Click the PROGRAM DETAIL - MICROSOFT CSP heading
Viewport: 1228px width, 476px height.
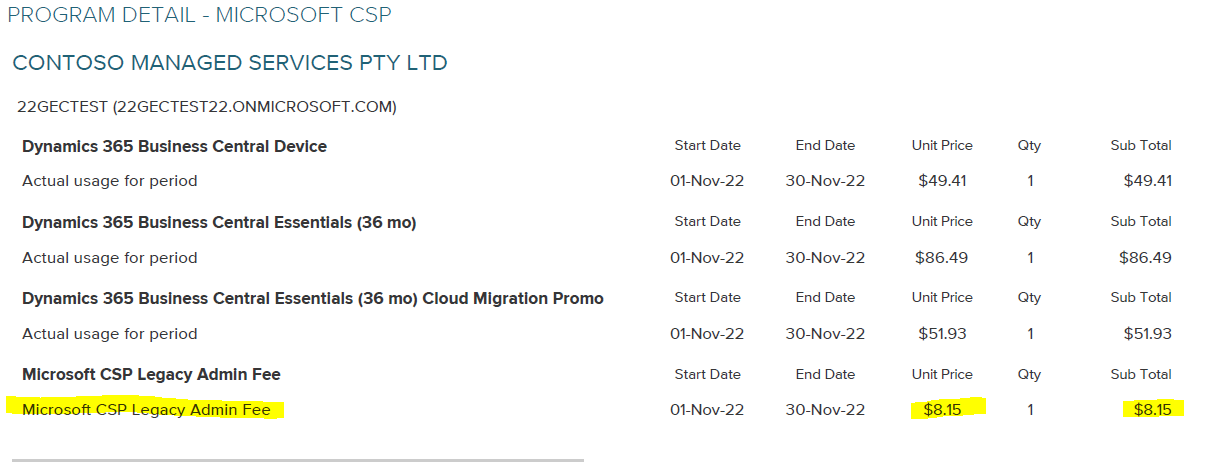tap(199, 15)
